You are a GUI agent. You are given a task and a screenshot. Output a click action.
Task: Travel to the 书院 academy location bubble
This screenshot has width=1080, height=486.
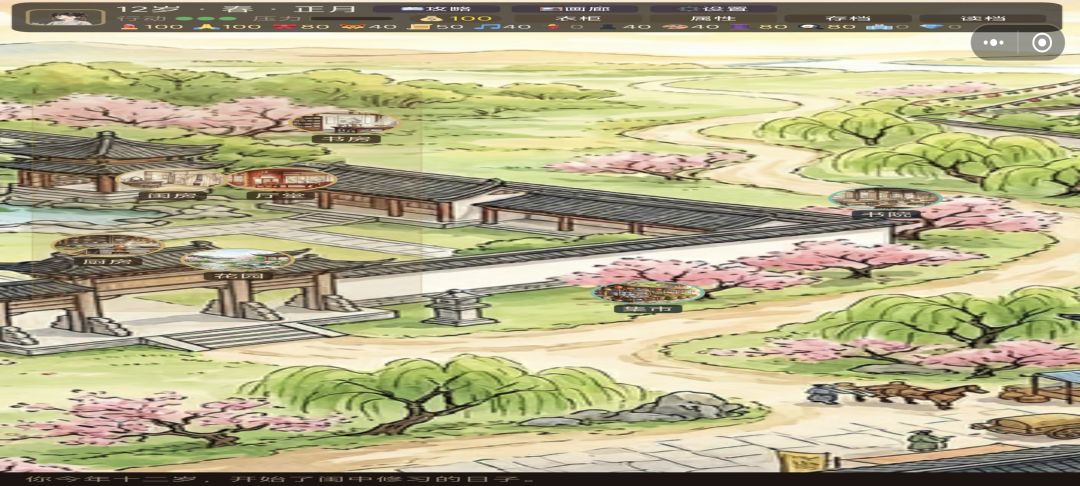(x=886, y=198)
